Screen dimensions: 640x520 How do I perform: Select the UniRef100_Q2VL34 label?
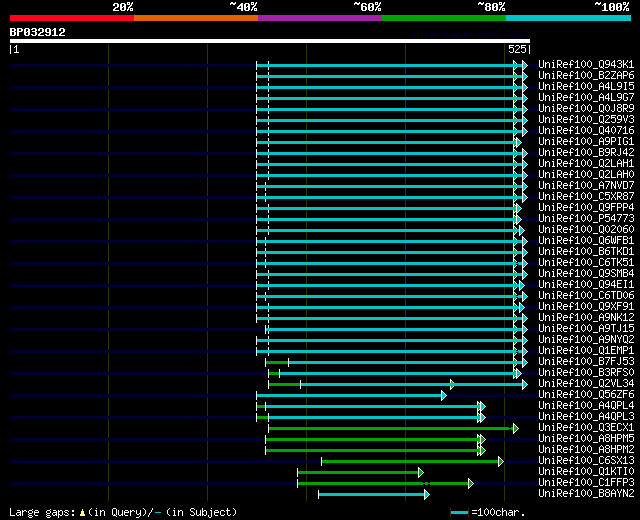(x=586, y=384)
